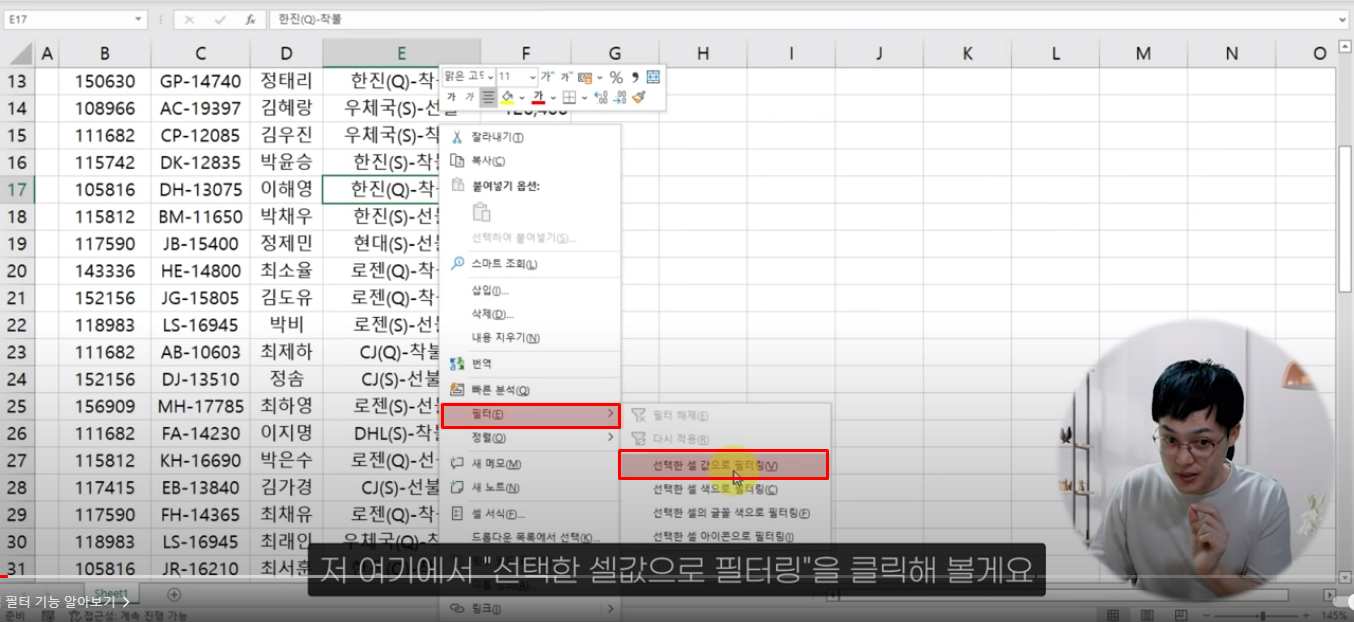Viewport: 1354px width, 622px height.
Task: Click the 번역 translate entry
Action: pyautogui.click(x=530, y=364)
